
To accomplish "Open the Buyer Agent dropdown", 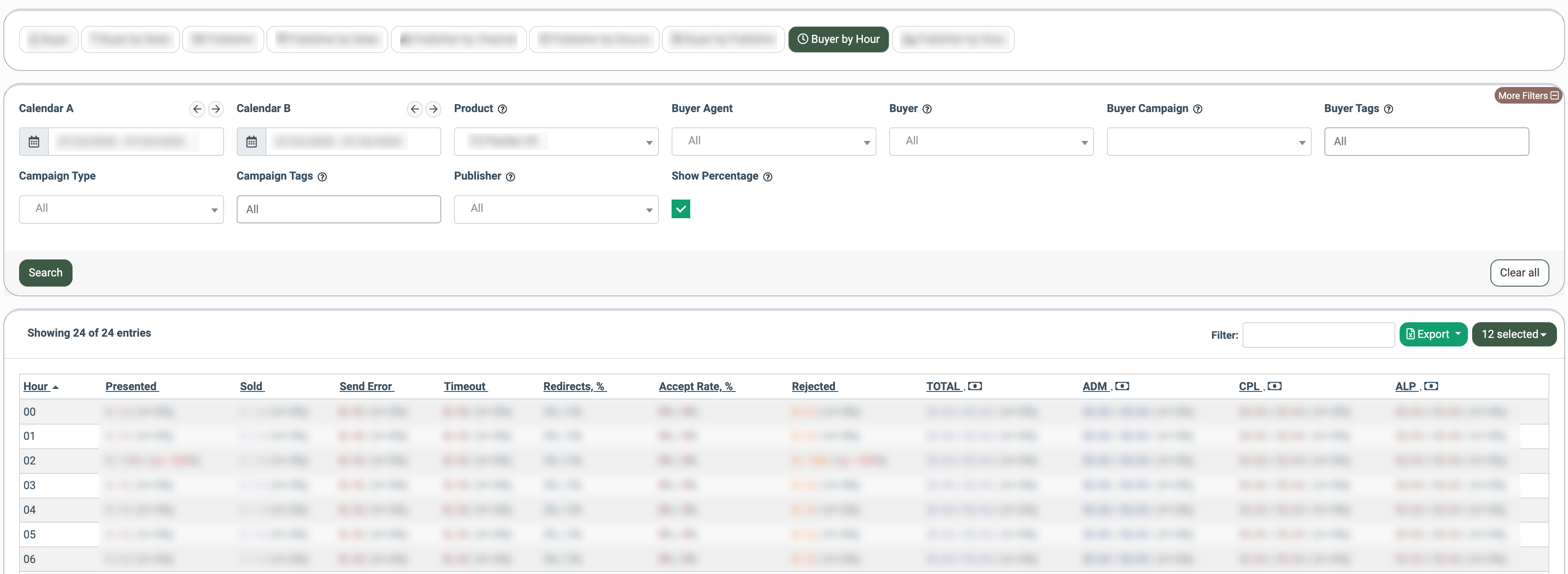I will (773, 141).
